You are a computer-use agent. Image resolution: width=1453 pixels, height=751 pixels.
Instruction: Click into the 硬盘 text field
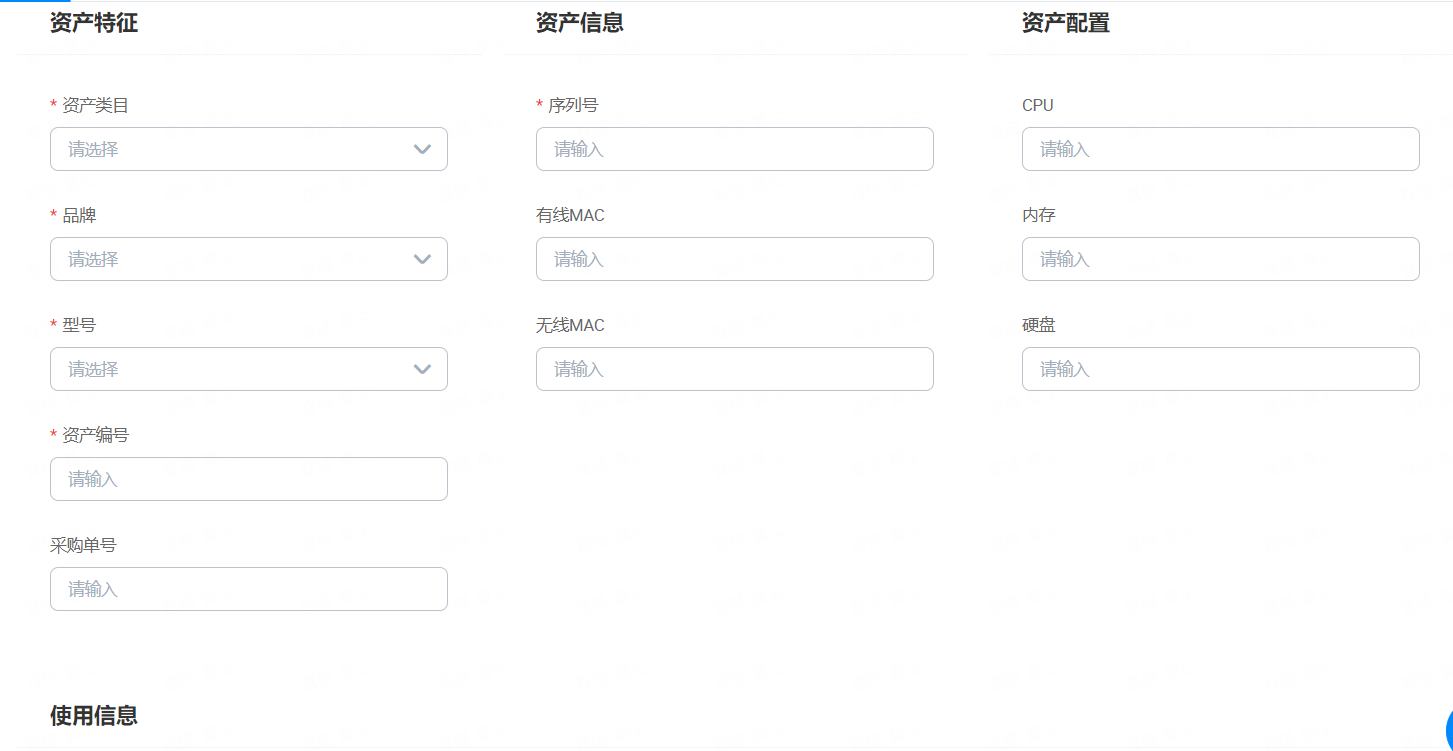(x=1220, y=369)
